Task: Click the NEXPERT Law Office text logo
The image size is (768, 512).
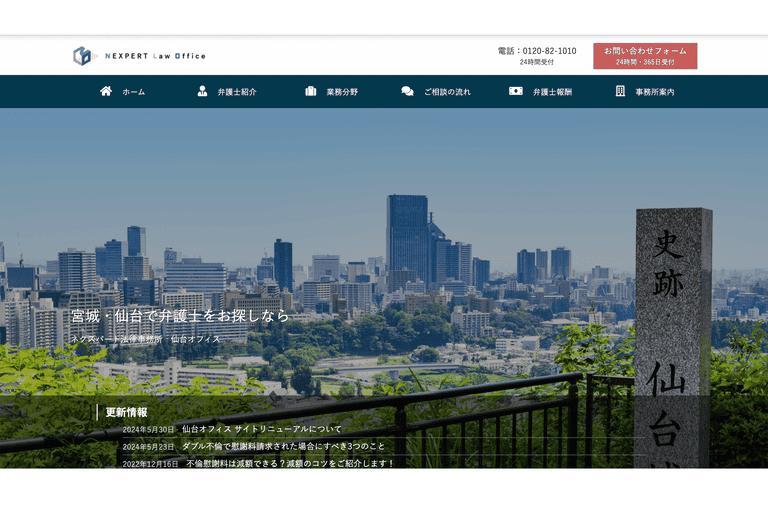Action: pyautogui.click(x=155, y=56)
